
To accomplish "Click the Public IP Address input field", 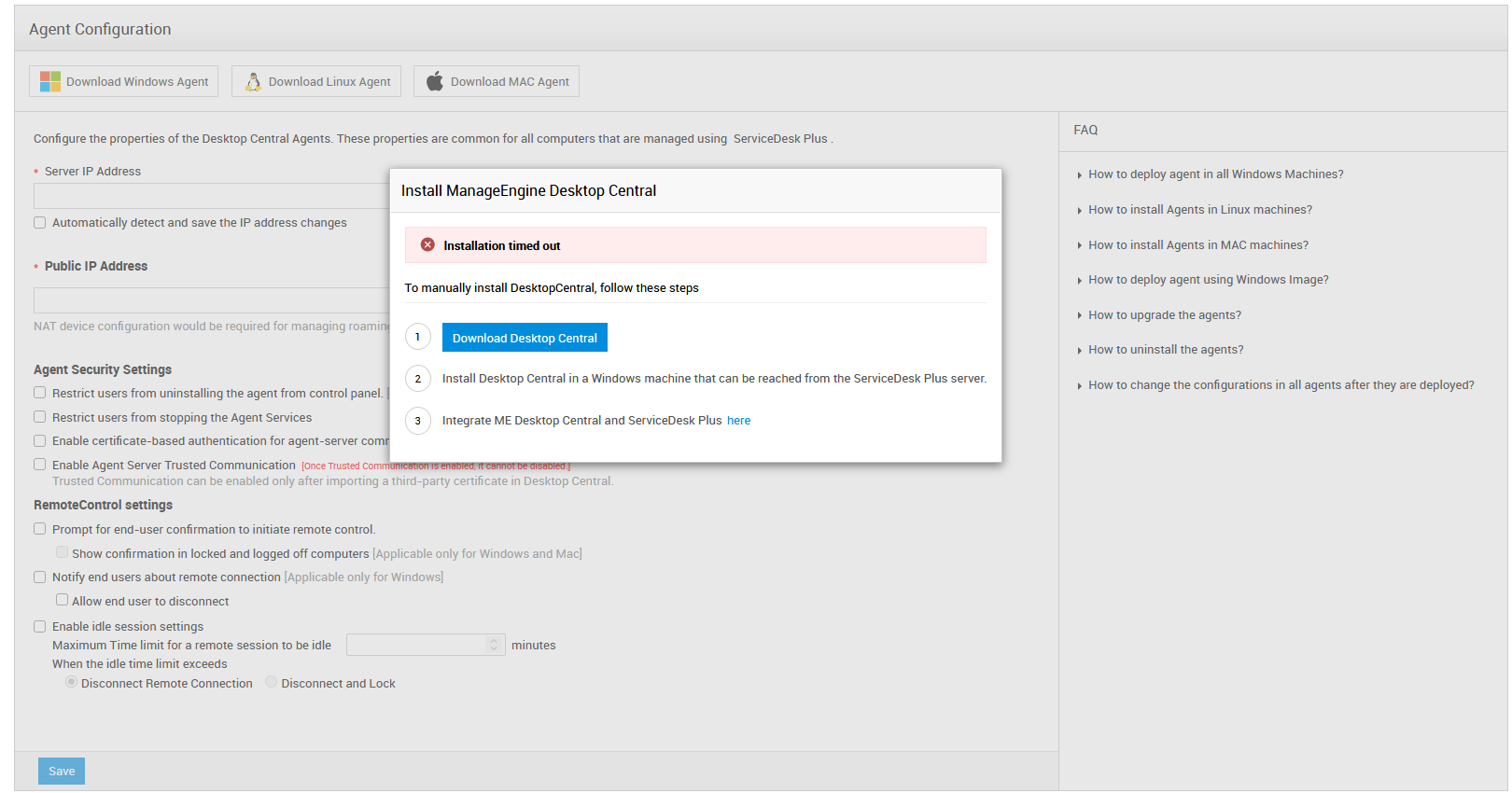I will pyautogui.click(x=211, y=300).
